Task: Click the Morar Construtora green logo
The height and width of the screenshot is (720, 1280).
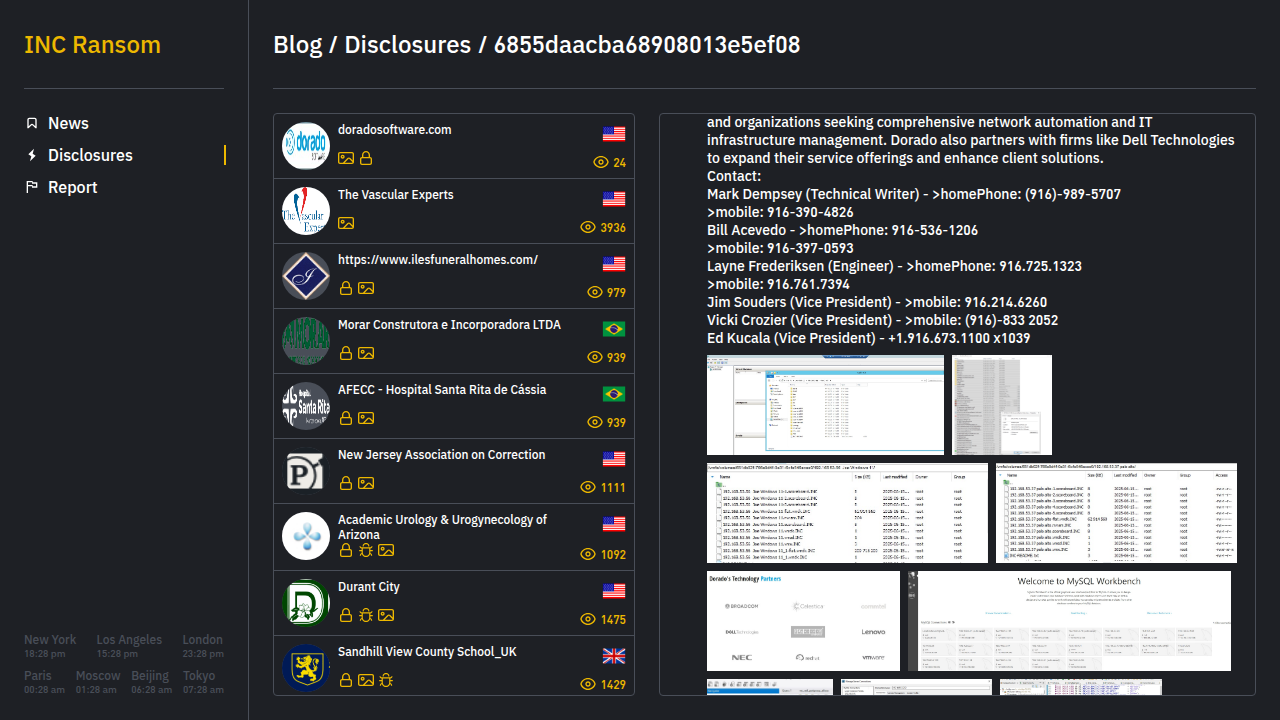Action: (306, 341)
